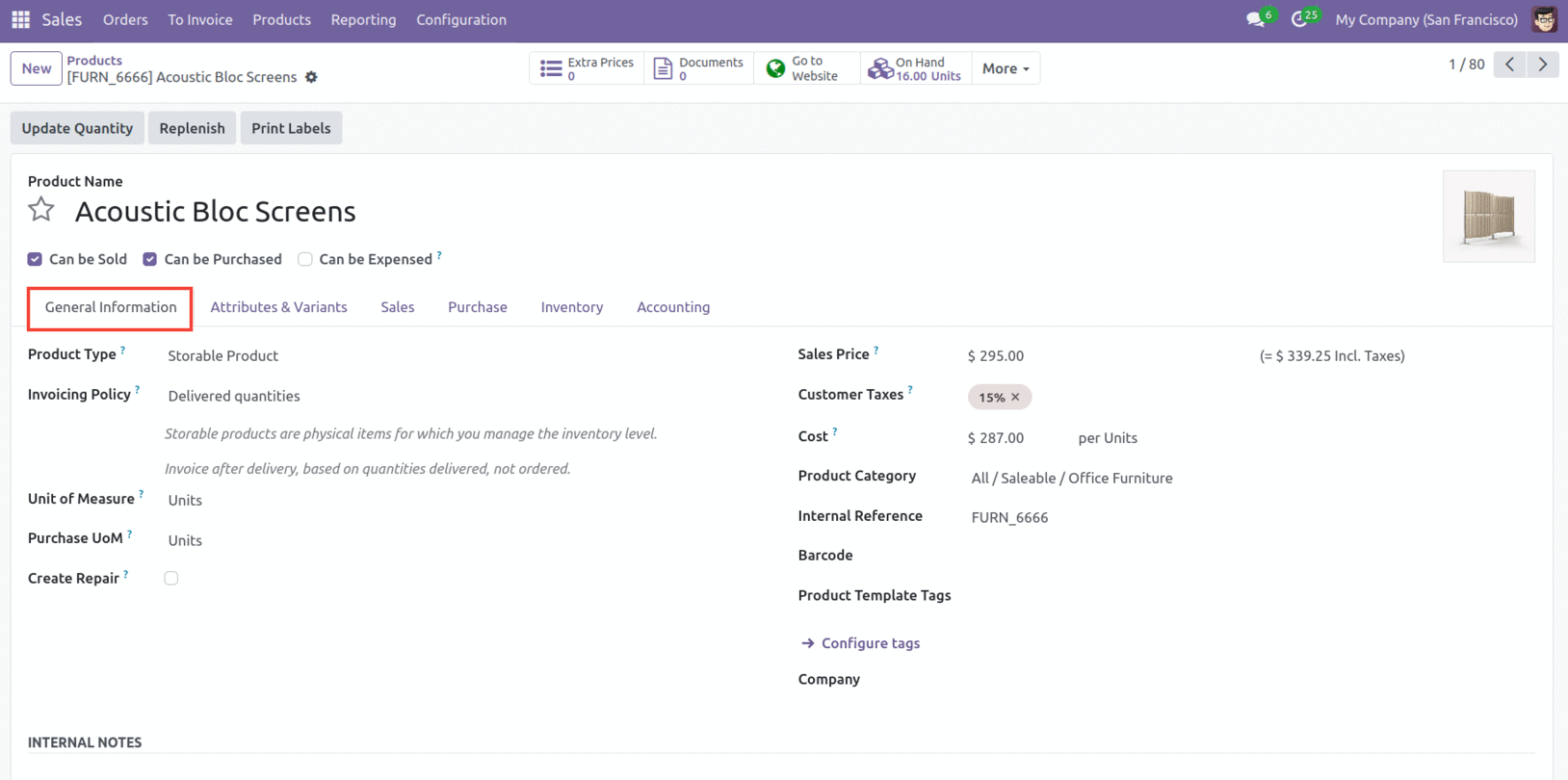
Task: Enable the Can be Expensed checkbox
Action: 305,259
